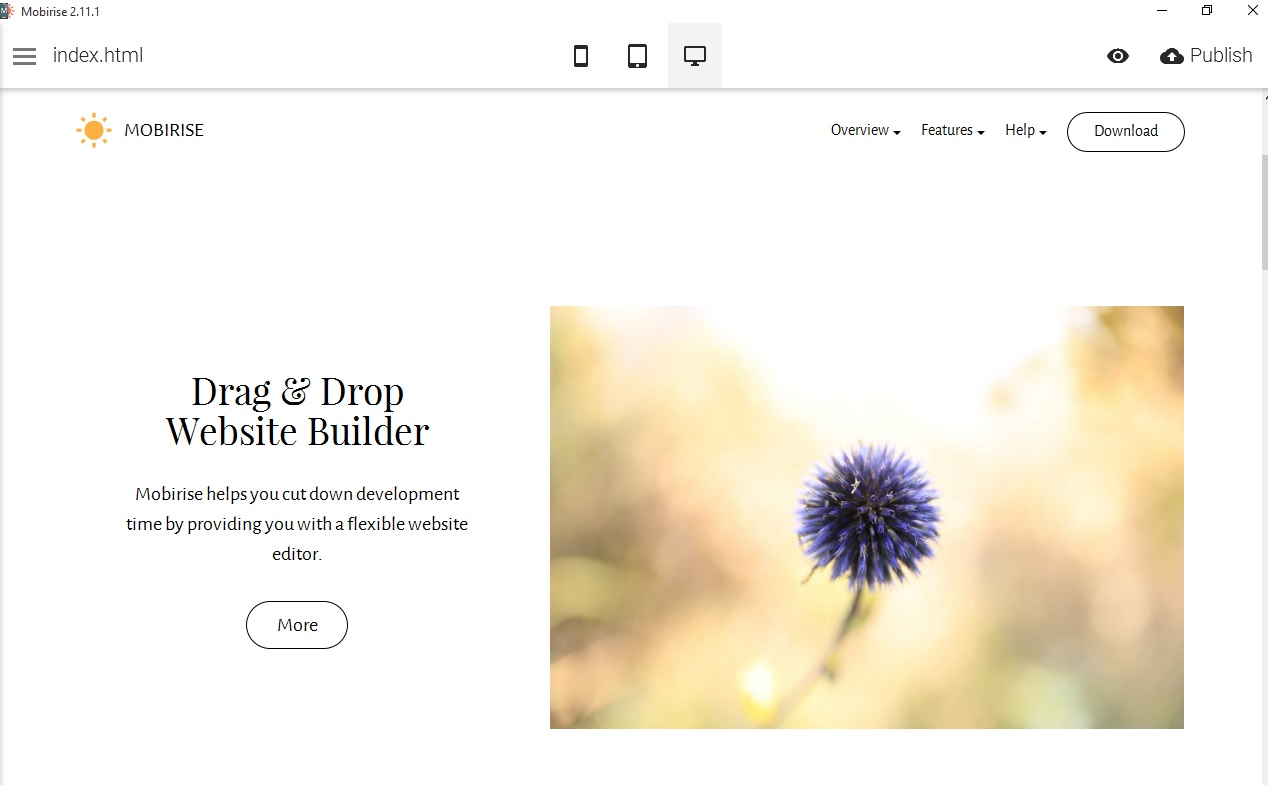Toggle site preview with the eye button
The width and height of the screenshot is (1268, 785).
click(1118, 56)
